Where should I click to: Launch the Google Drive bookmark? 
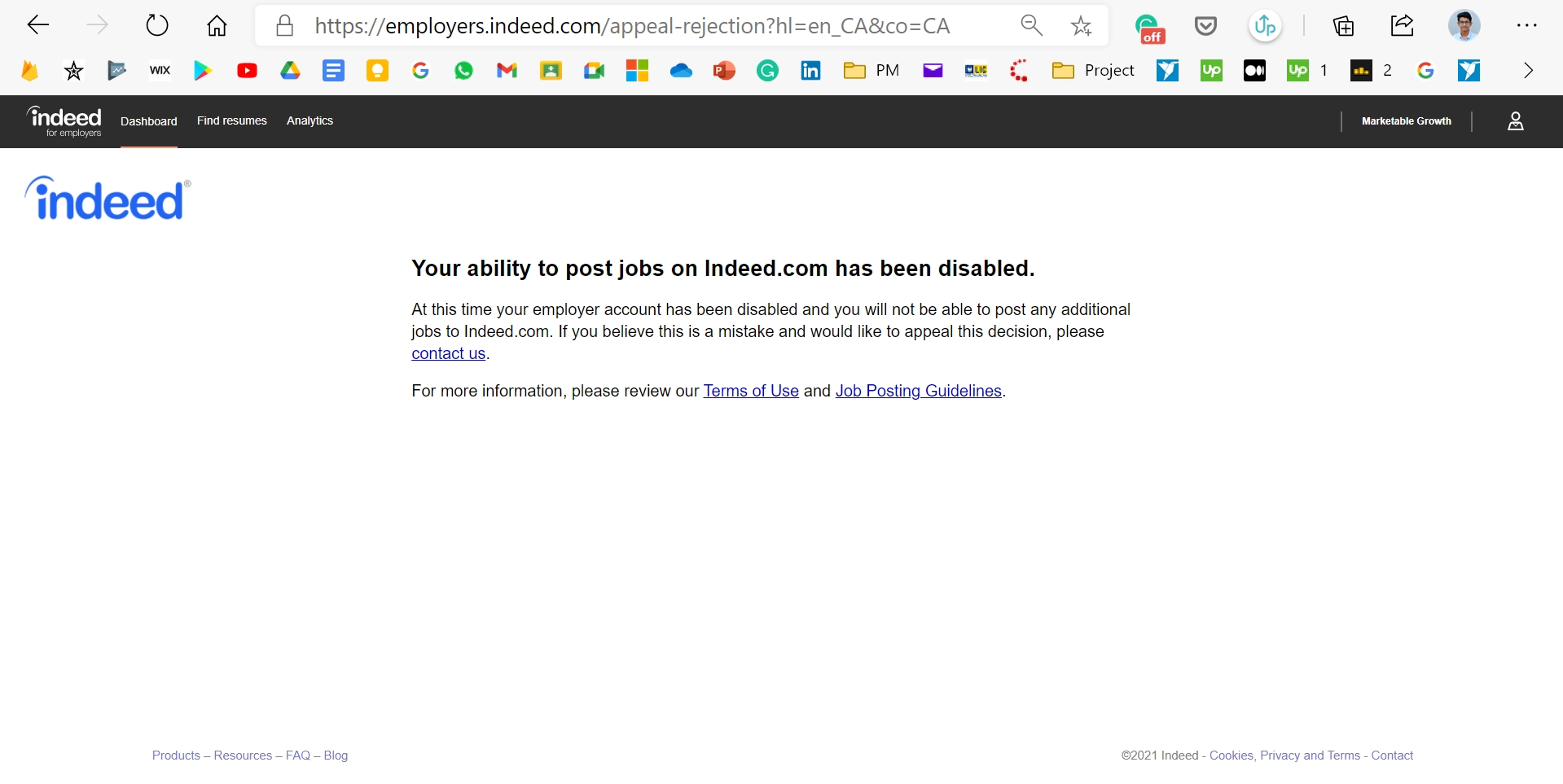pyautogui.click(x=290, y=70)
